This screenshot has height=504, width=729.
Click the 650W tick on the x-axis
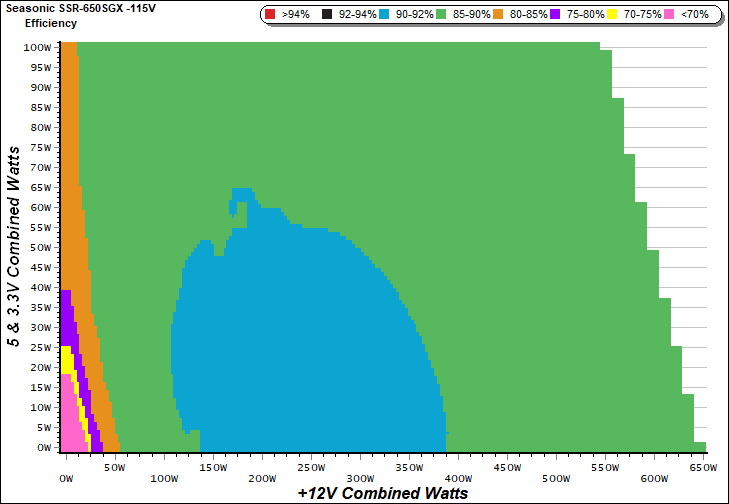(703, 467)
